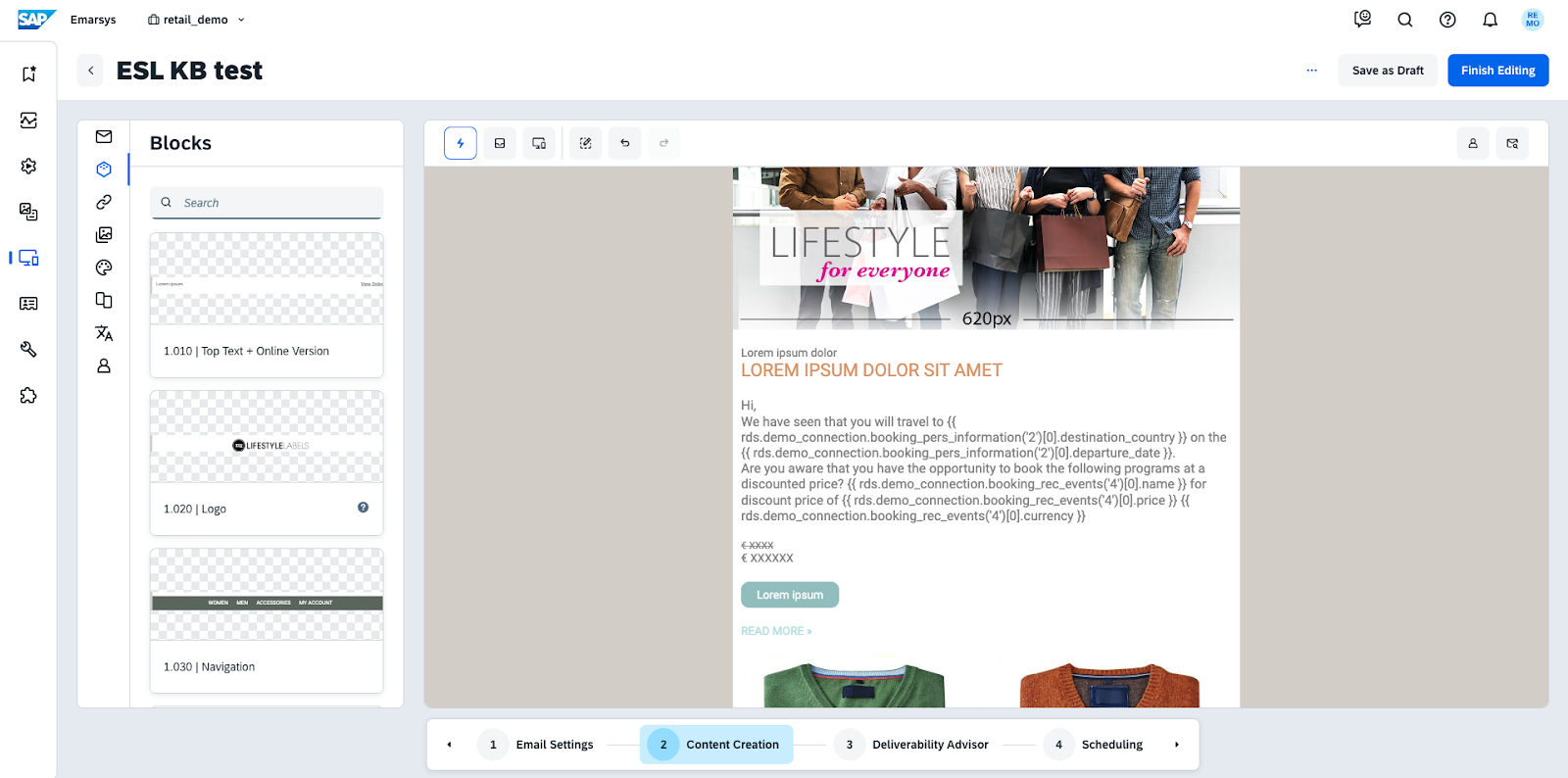The height and width of the screenshot is (778, 1568).
Task: Select the 1.020 Logo block thumbnail
Action: [267, 437]
